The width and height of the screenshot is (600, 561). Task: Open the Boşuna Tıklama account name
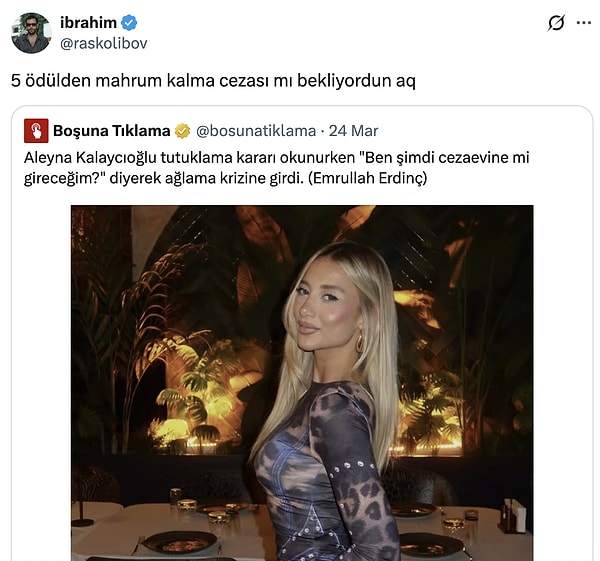(112, 131)
